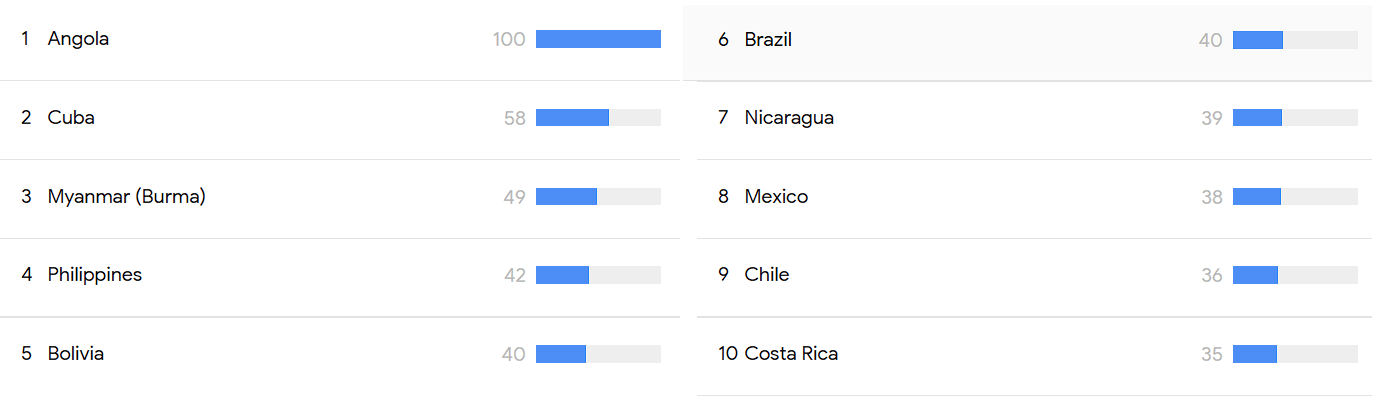This screenshot has width=1377, height=399.
Task: Click Myanmar (Burma) in the list
Action: (x=340, y=198)
